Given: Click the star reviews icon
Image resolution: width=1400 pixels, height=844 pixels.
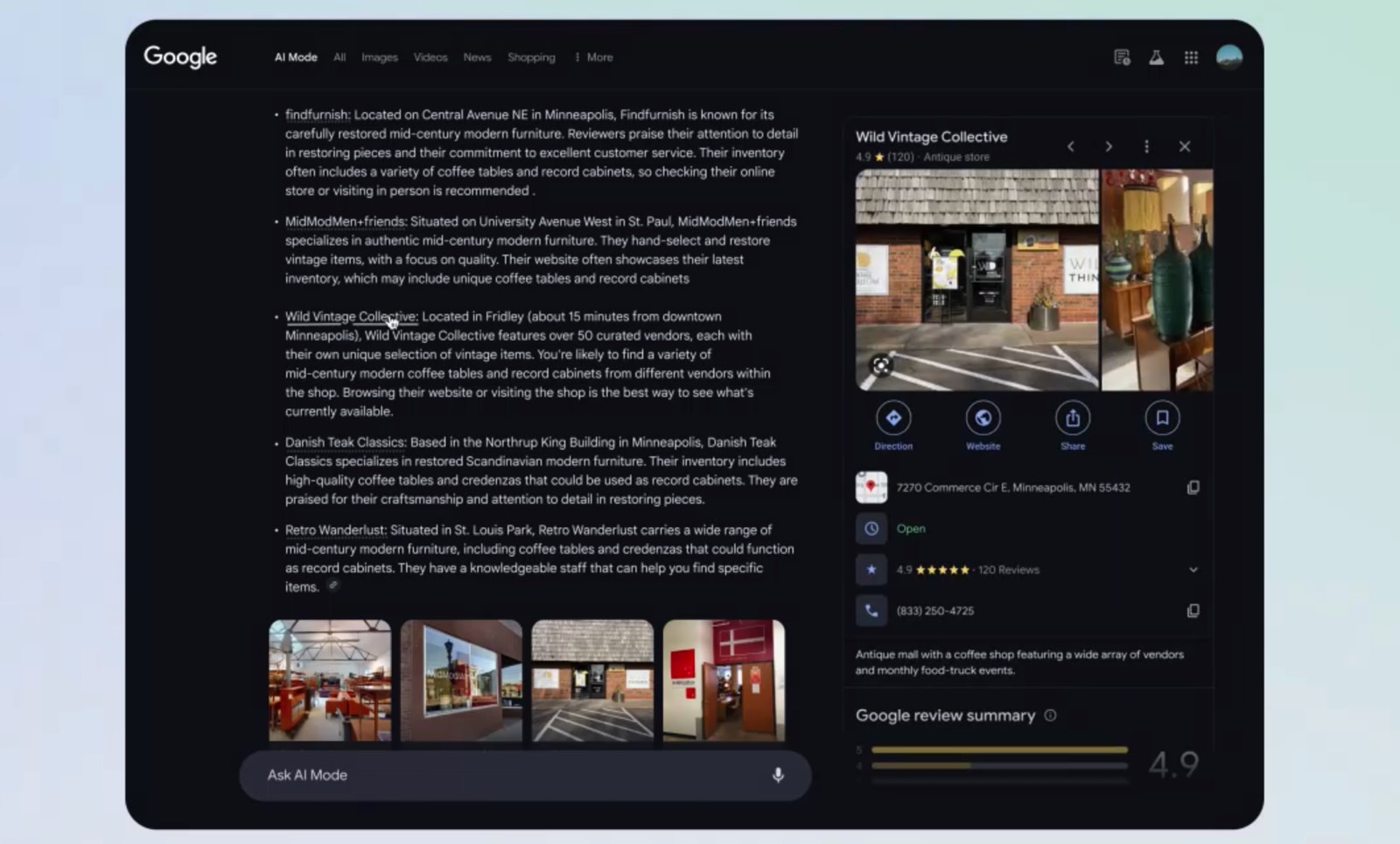Looking at the screenshot, I should [x=871, y=570].
